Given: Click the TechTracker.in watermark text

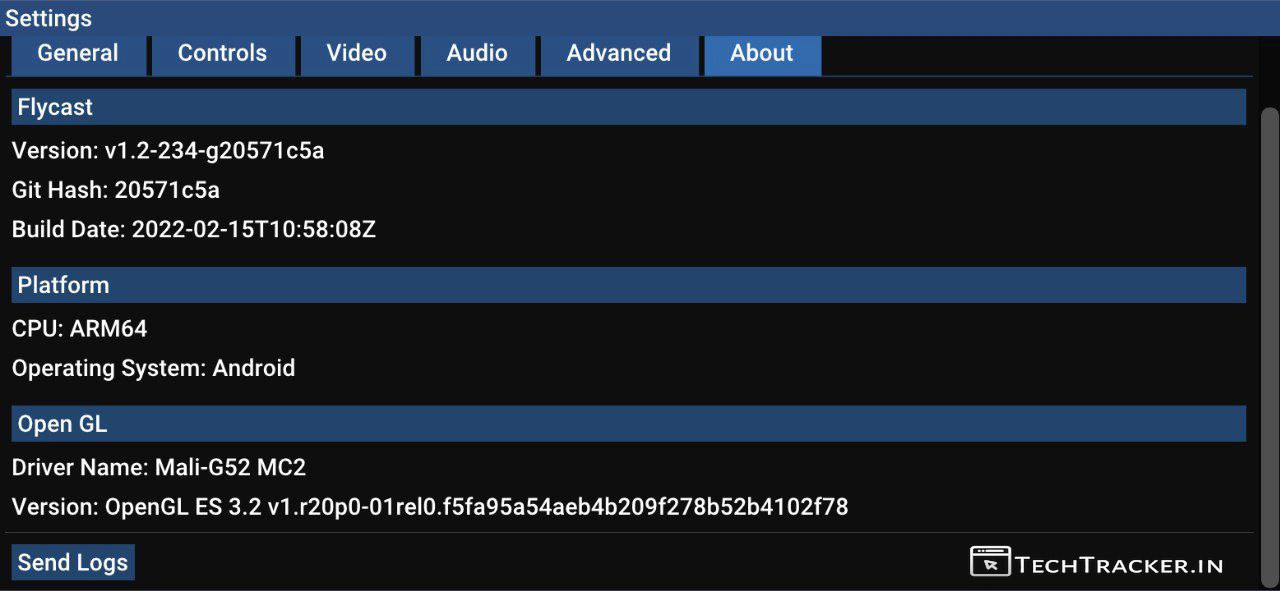Looking at the screenshot, I should [1119, 565].
